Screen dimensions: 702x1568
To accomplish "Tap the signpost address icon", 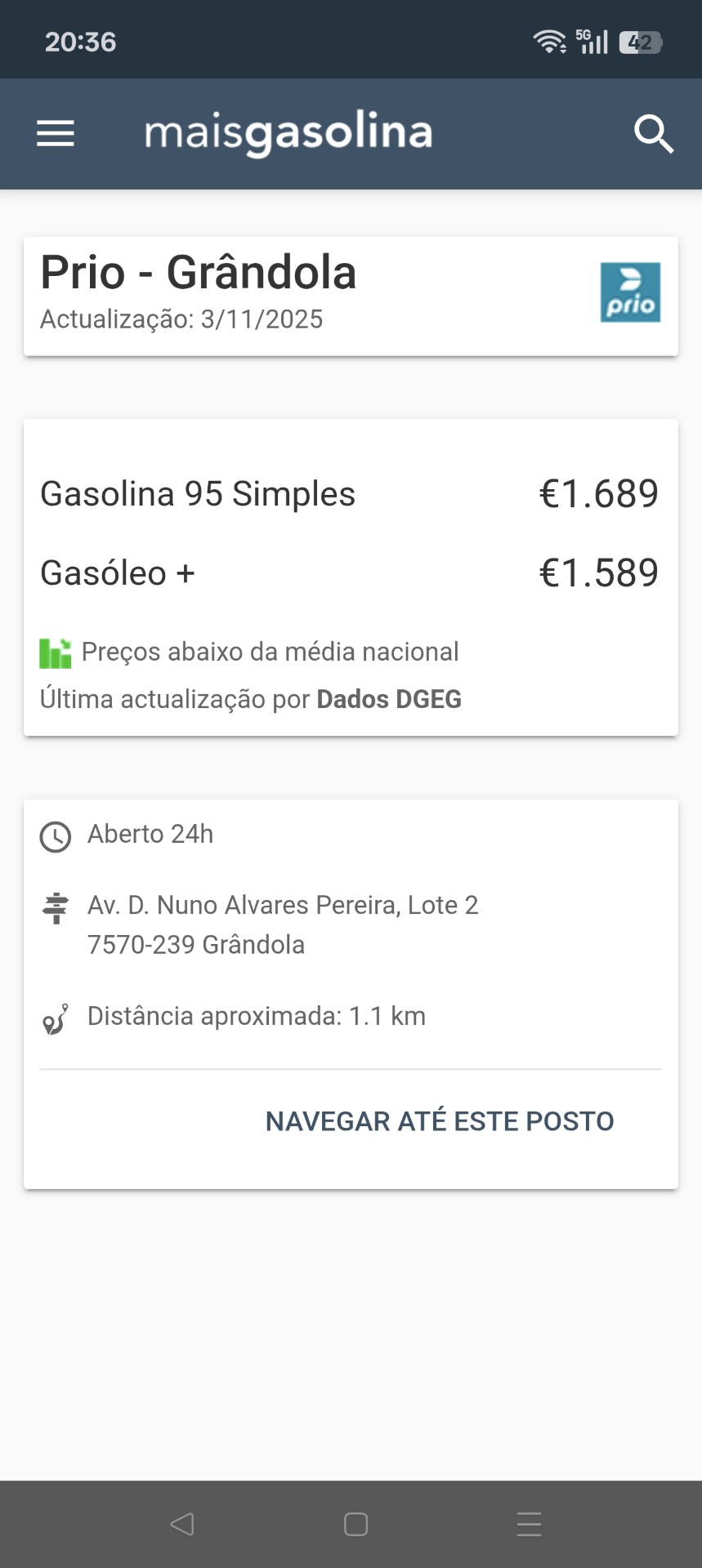I will point(56,908).
